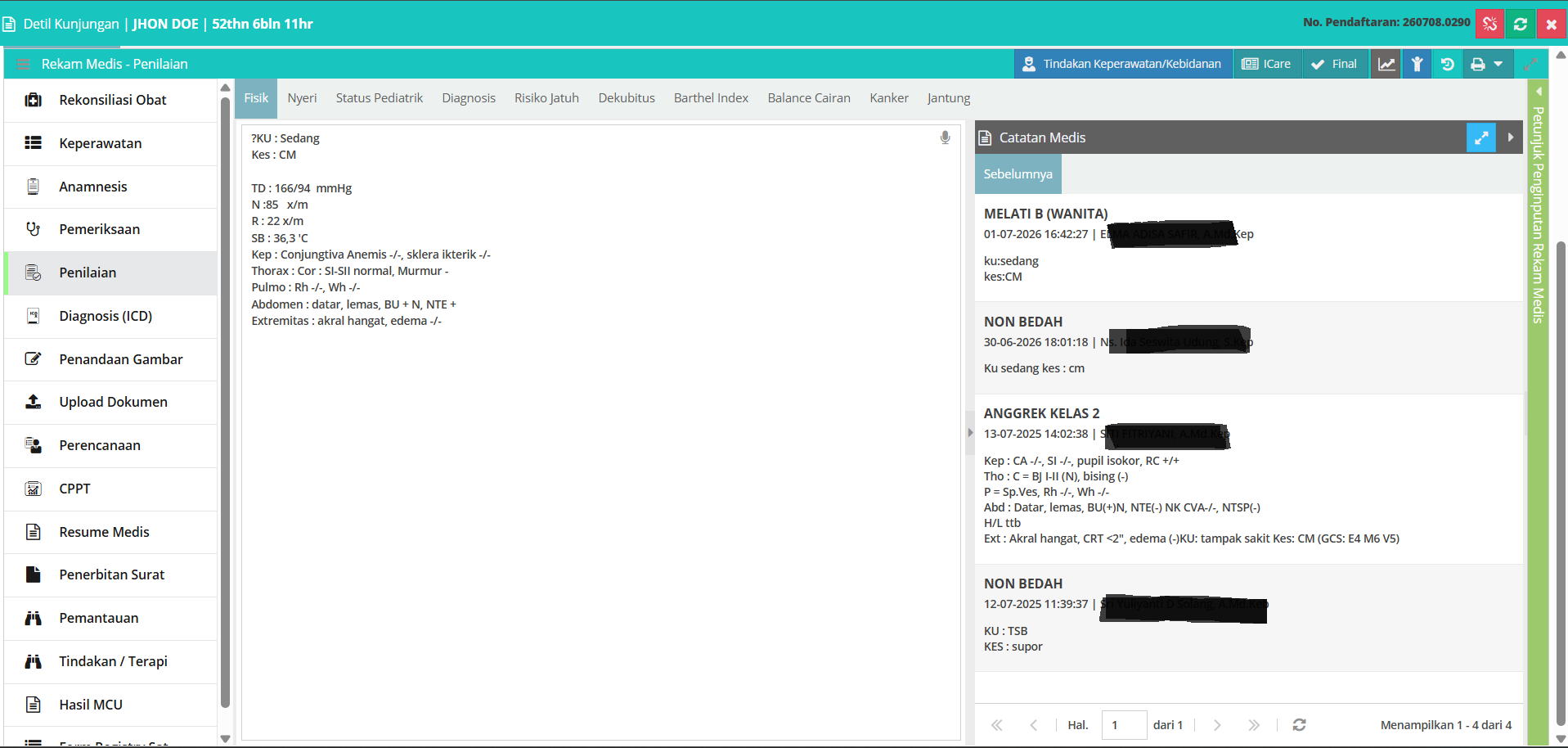Open the Kanker tab
This screenshot has height=748, width=1568.
click(889, 98)
